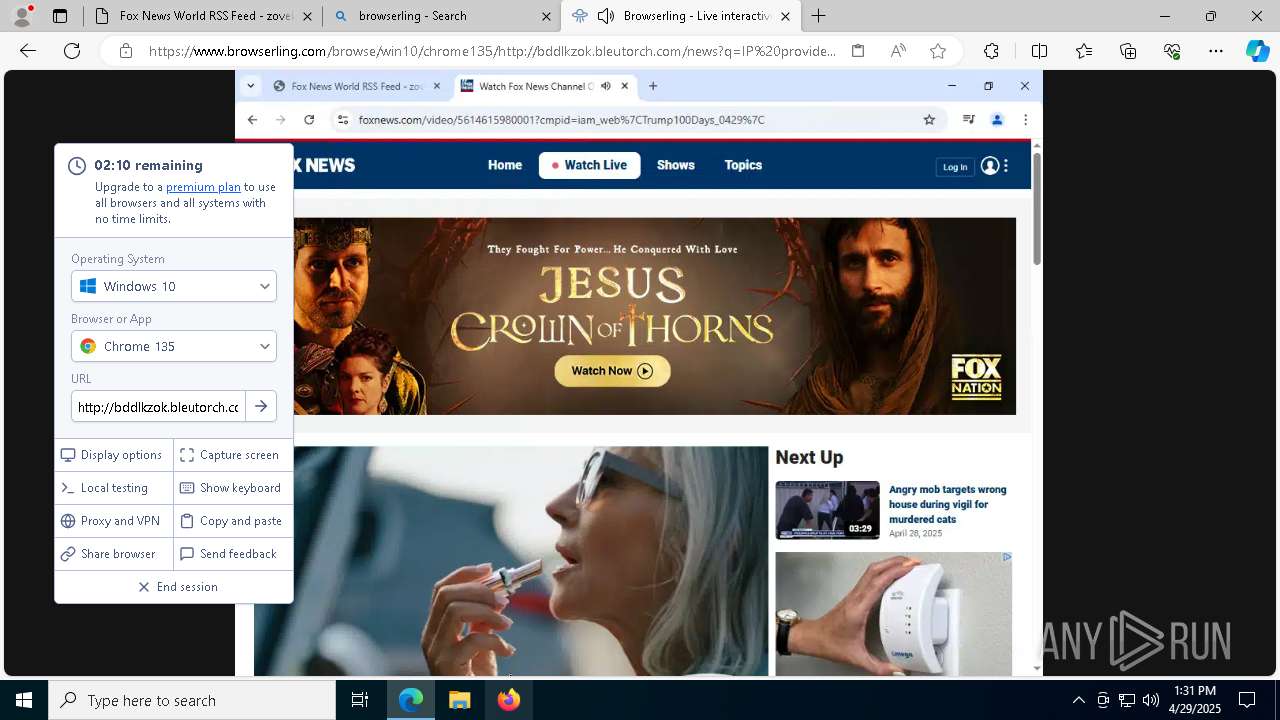
Task: Bookmark page with Chrome star icon
Action: pos(929,120)
